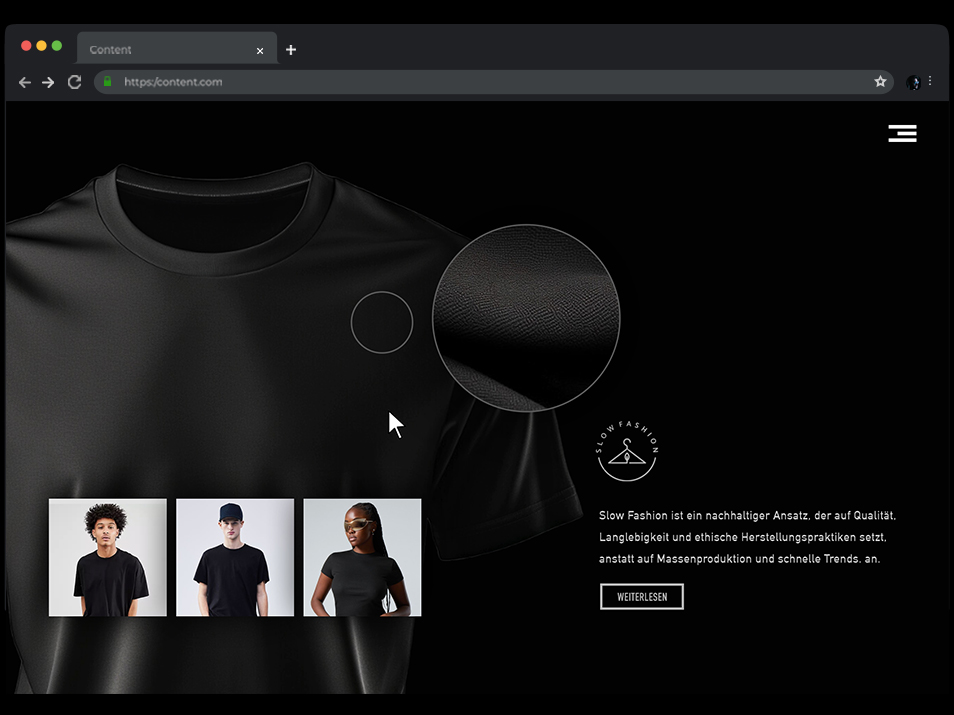Open the browser profile avatar
The height and width of the screenshot is (715, 954).
tap(913, 82)
